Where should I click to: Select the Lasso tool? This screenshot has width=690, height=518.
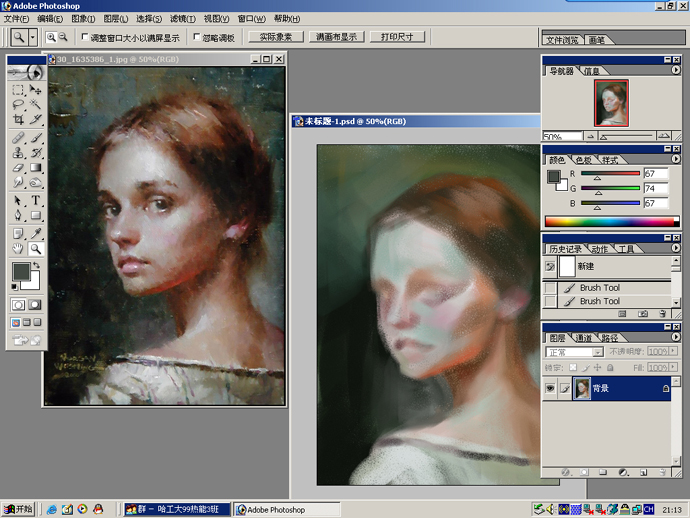18,105
